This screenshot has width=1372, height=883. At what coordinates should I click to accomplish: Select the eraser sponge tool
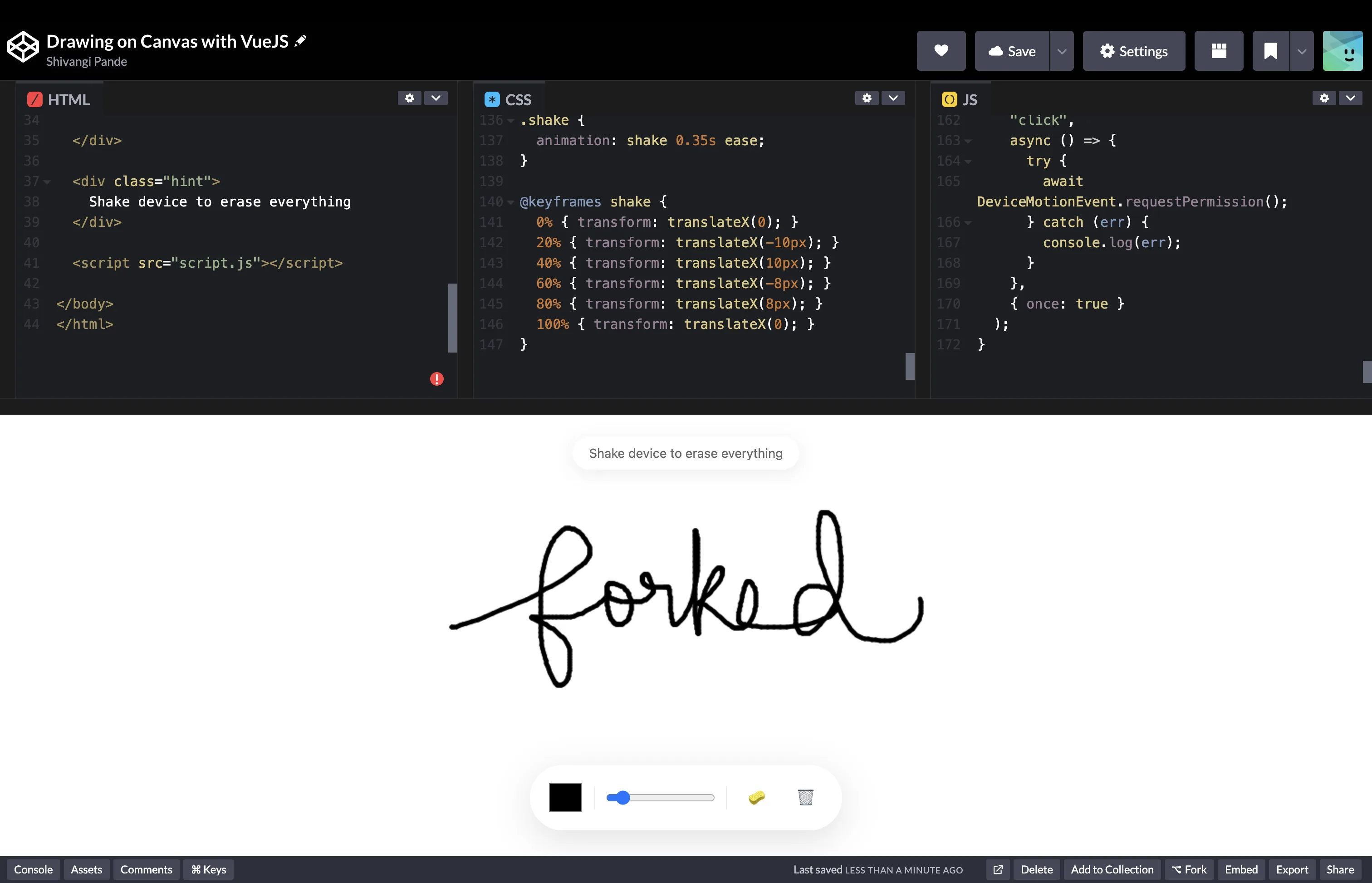756,798
